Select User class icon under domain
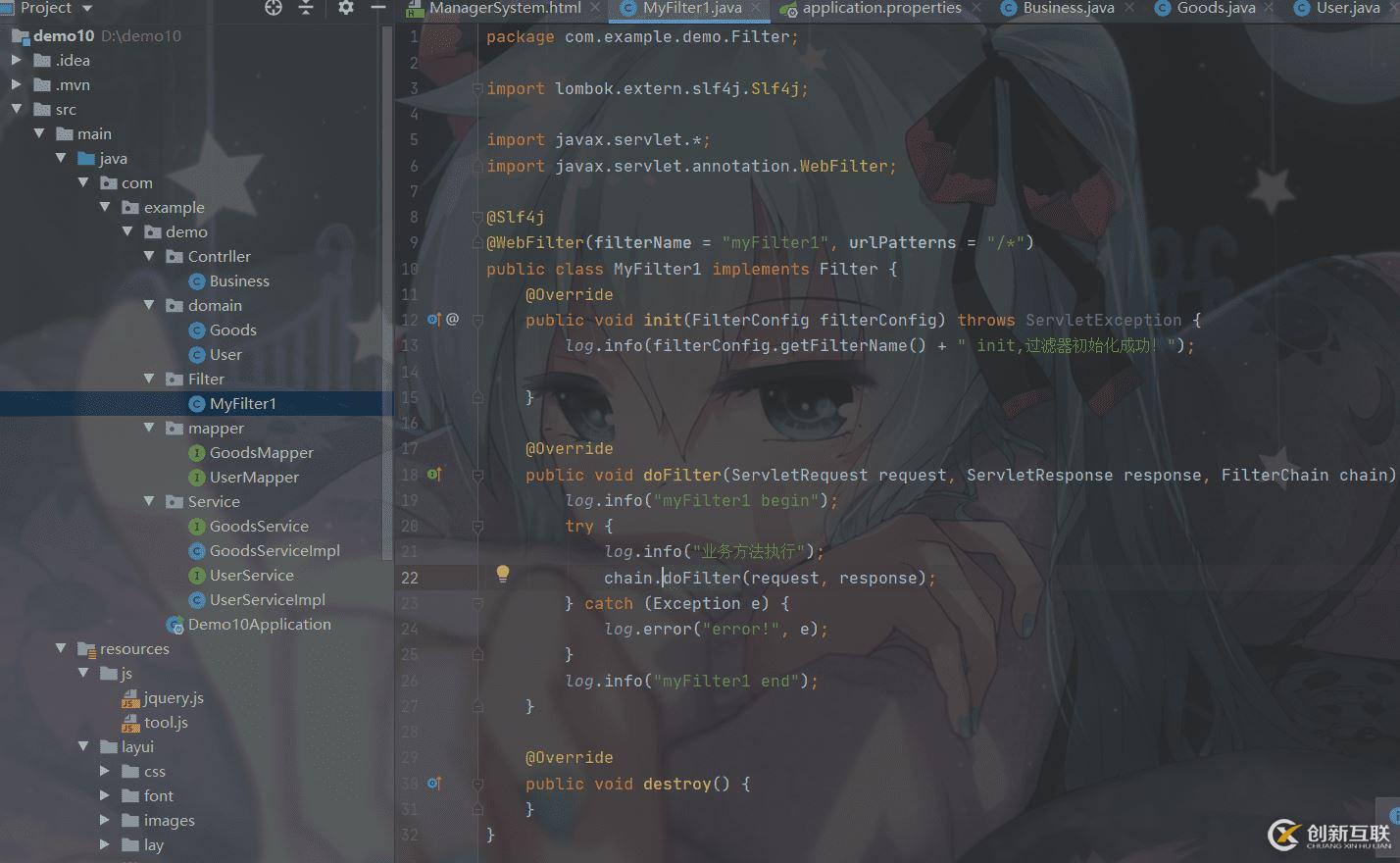Screen dimensions: 1400x863 click(197, 355)
